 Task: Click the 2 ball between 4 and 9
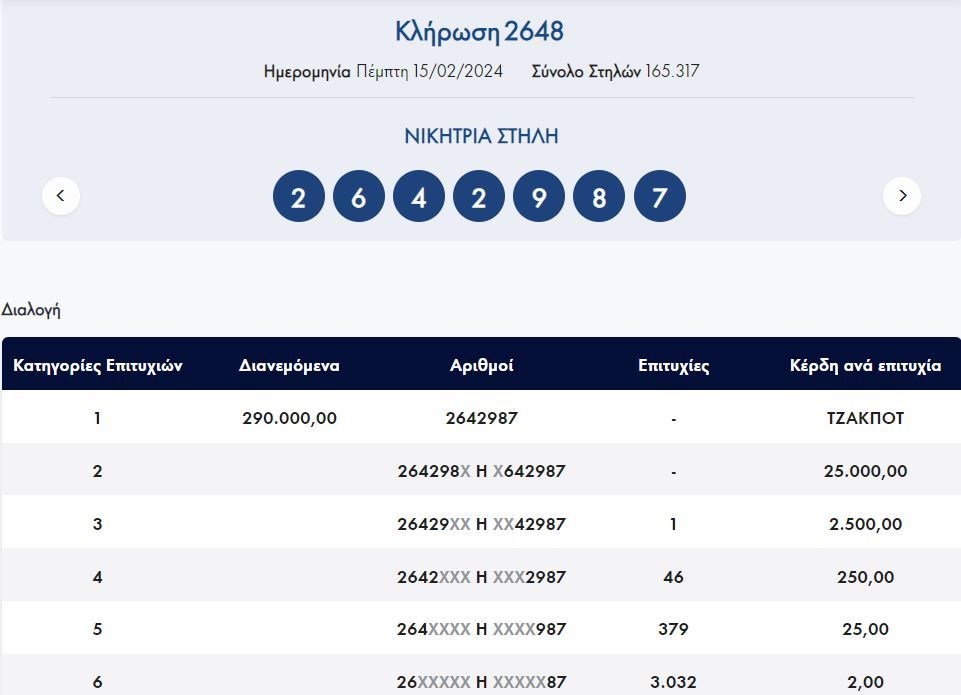[479, 196]
